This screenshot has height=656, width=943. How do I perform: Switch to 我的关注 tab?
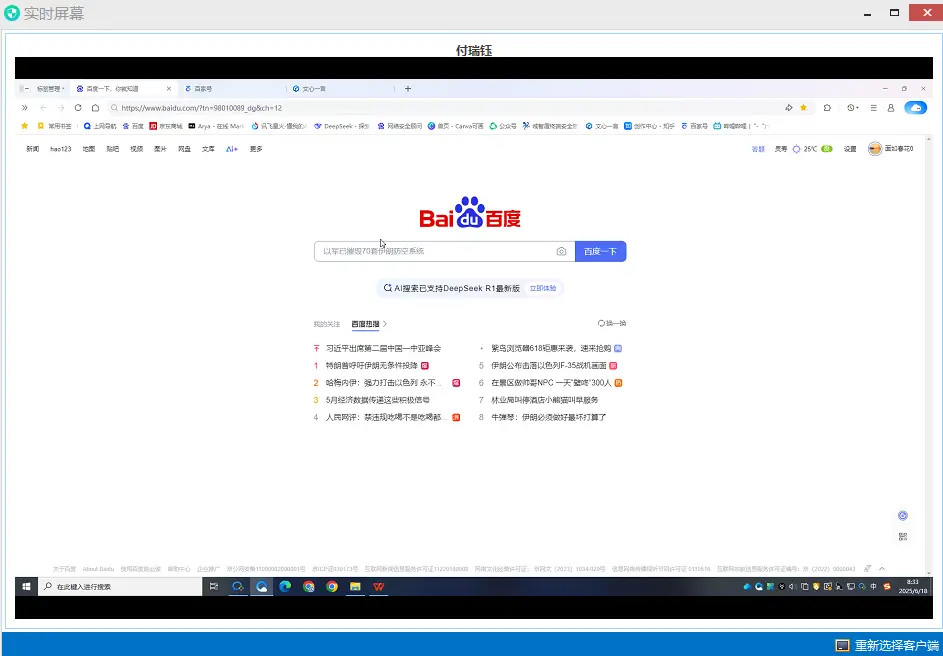point(327,324)
